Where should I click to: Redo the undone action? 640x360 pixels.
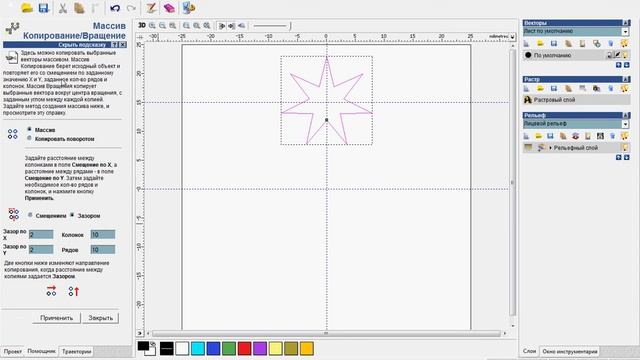tap(131, 8)
